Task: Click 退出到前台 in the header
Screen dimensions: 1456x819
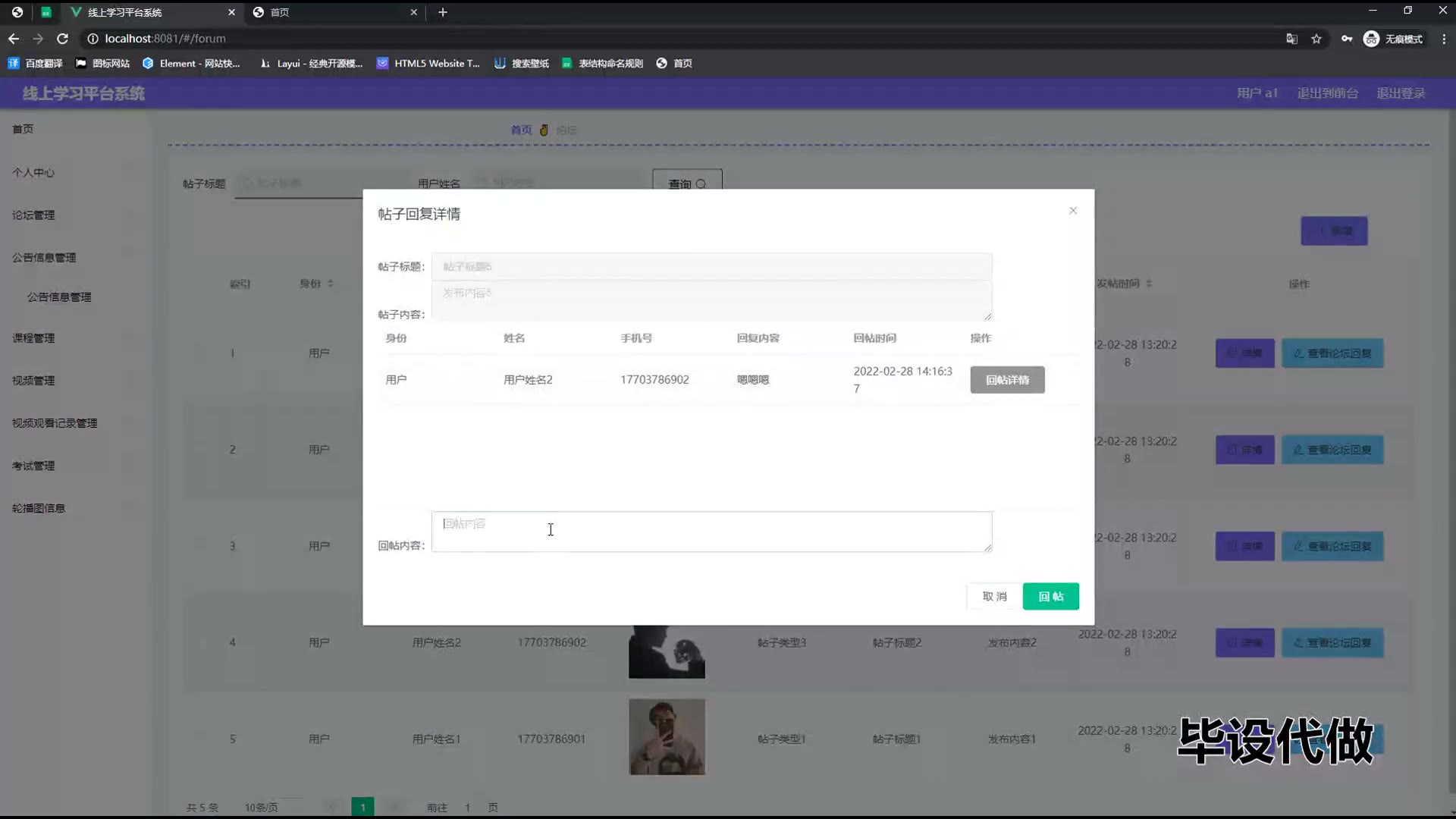Action: coord(1327,93)
